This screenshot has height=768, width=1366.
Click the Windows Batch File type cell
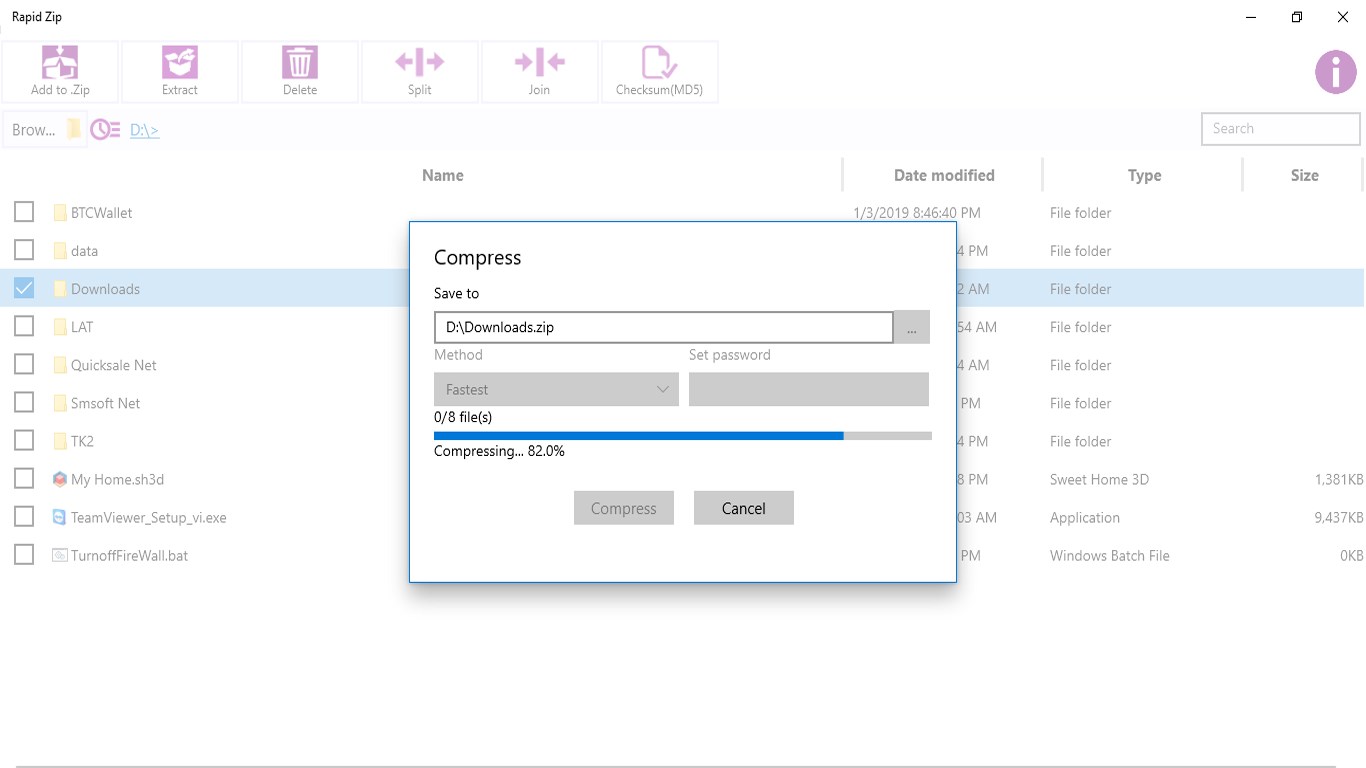[x=1109, y=556]
